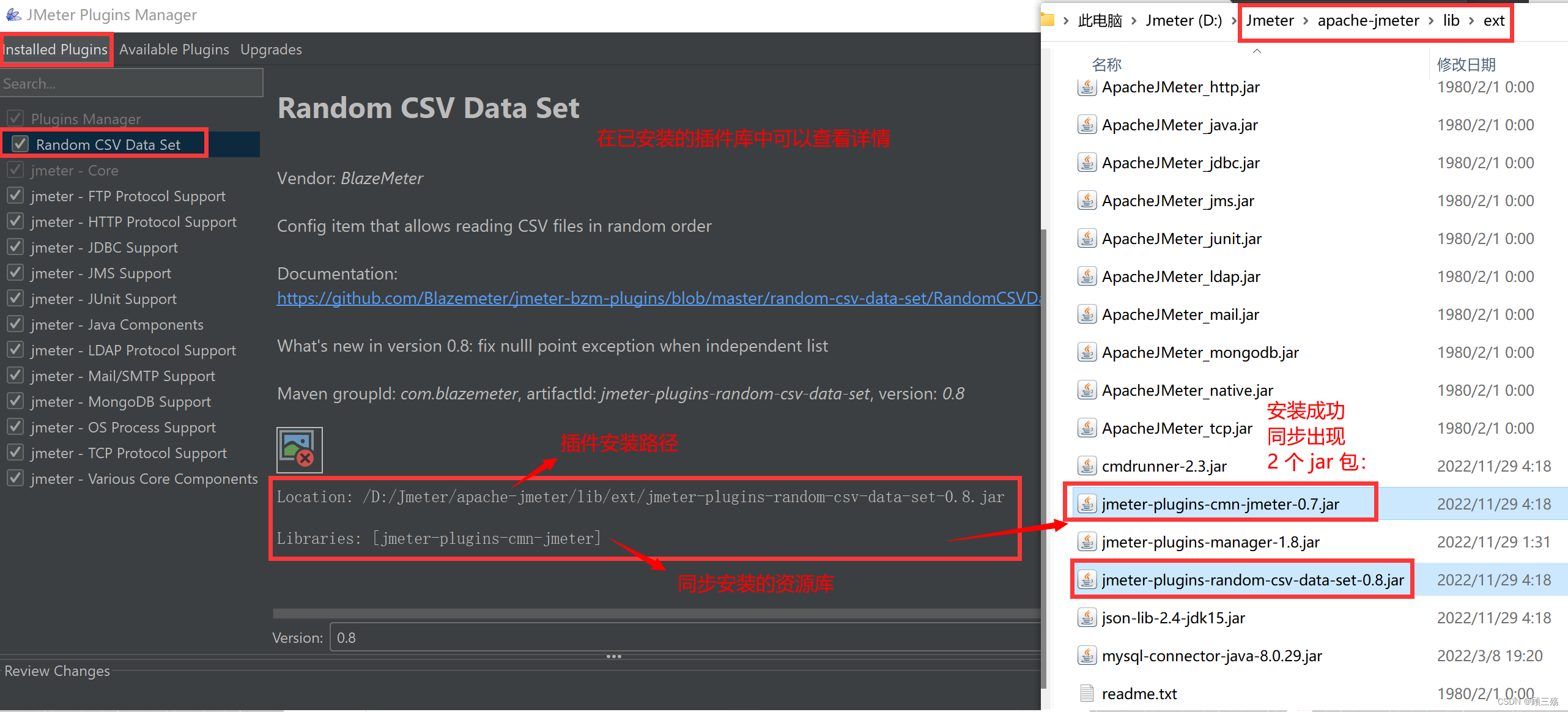Toggle jmeter - TCP Protocol Support checkbox
This screenshot has height=712, width=1568.
pyautogui.click(x=15, y=453)
